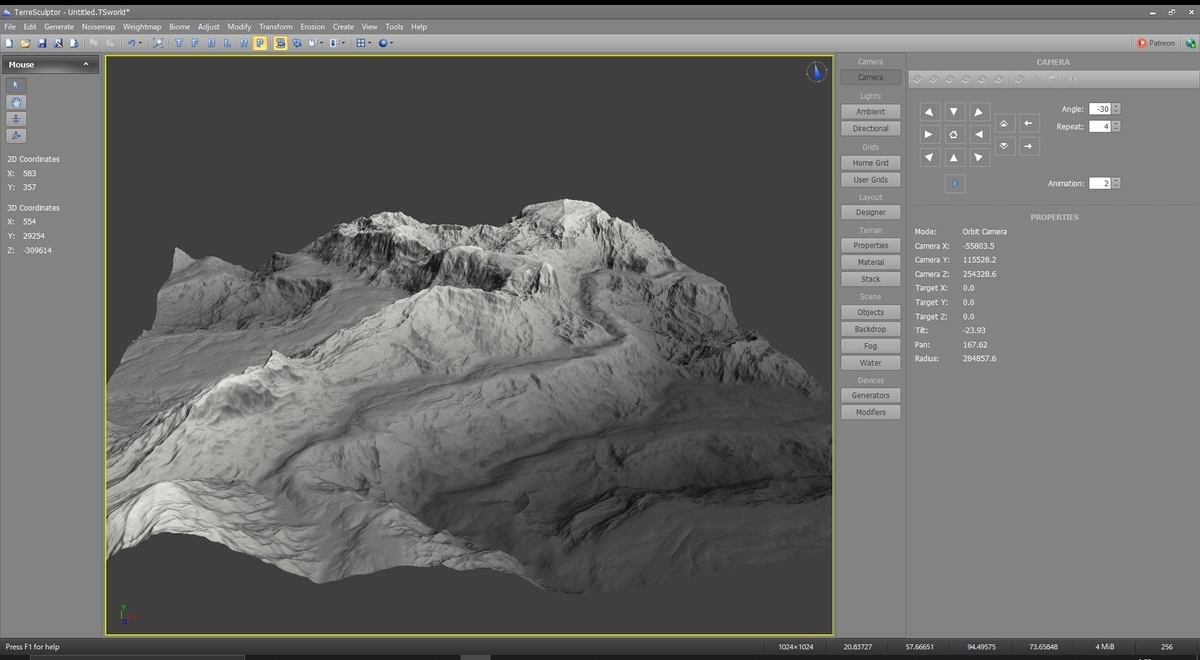Toggle the Perspective view P button
Viewport: 1200px width, 660px height.
point(260,43)
